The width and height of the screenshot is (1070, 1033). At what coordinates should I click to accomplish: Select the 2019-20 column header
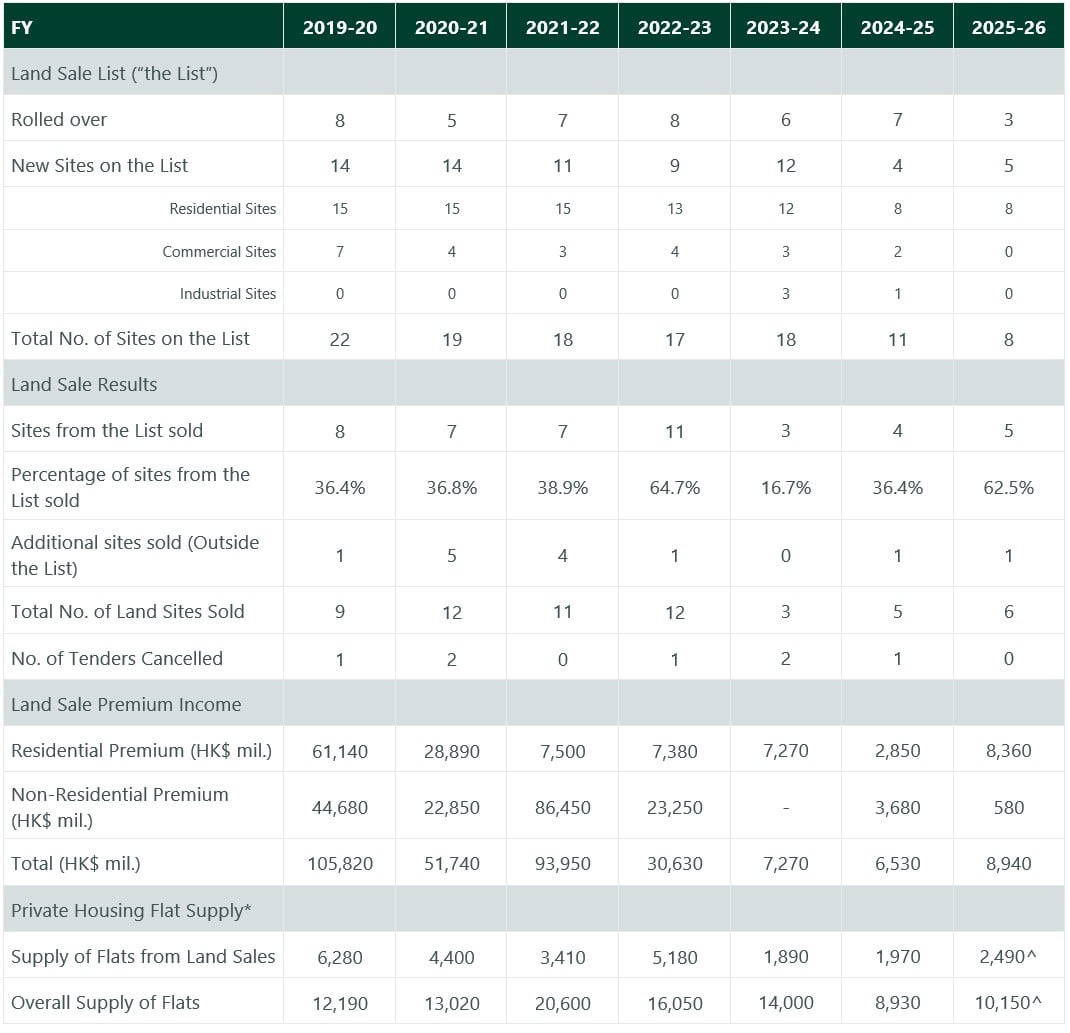[340, 28]
